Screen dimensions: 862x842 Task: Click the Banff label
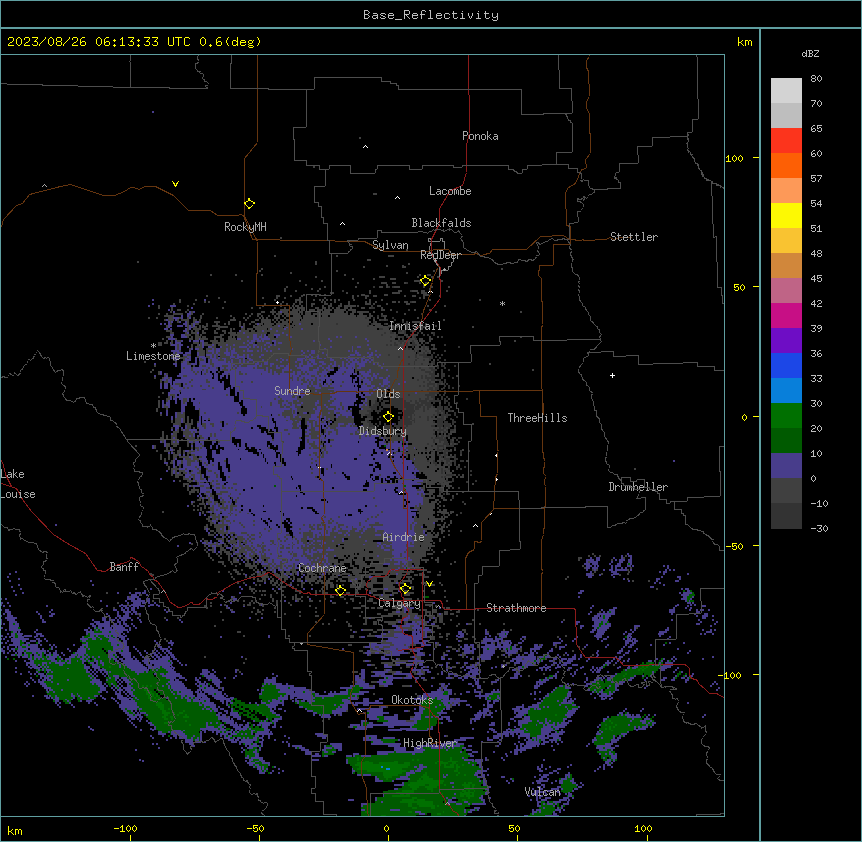[x=124, y=567]
